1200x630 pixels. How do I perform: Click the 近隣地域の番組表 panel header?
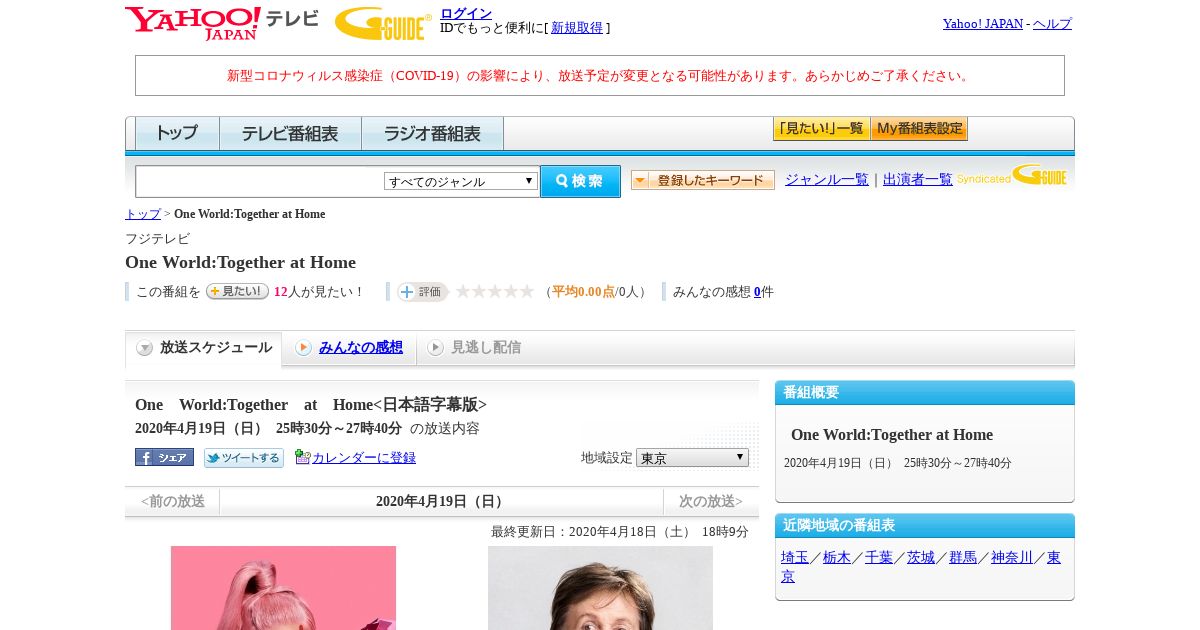pos(925,525)
